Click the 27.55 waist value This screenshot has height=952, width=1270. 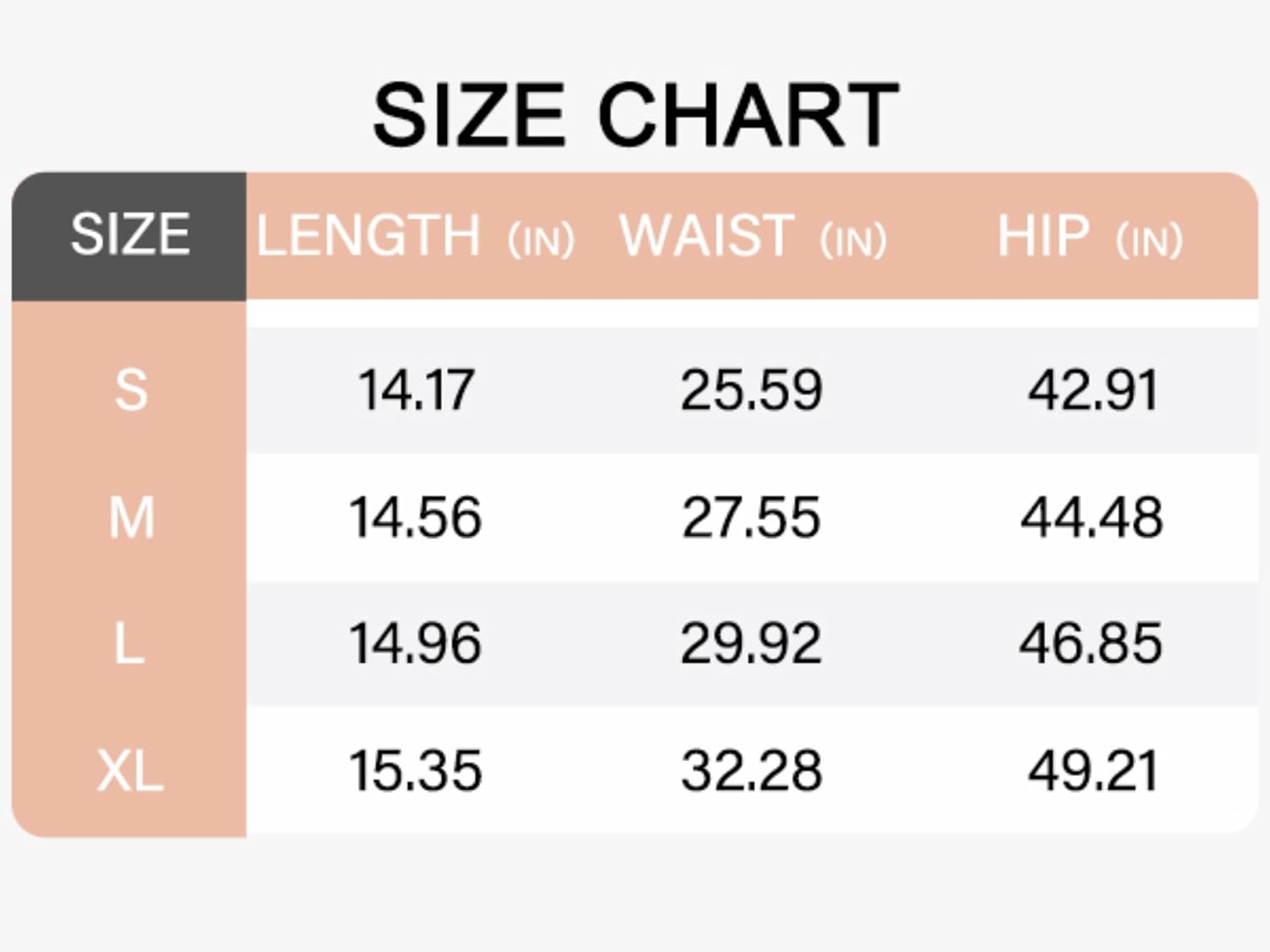tap(751, 517)
